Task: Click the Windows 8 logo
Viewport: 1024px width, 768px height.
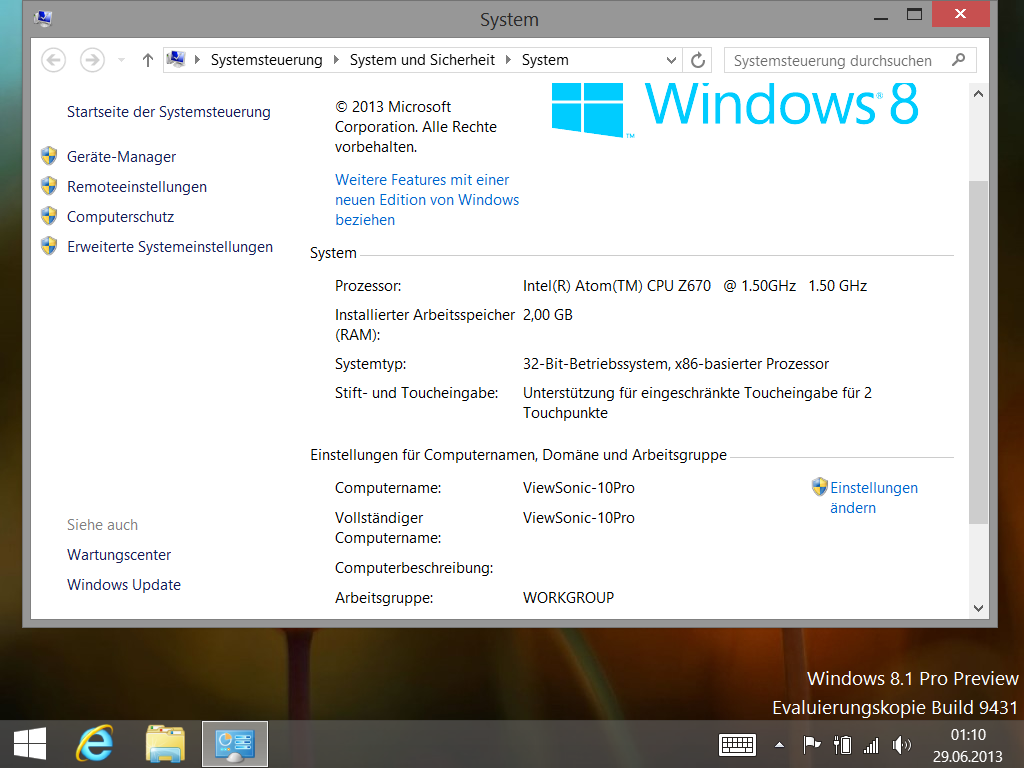Action: (x=735, y=108)
